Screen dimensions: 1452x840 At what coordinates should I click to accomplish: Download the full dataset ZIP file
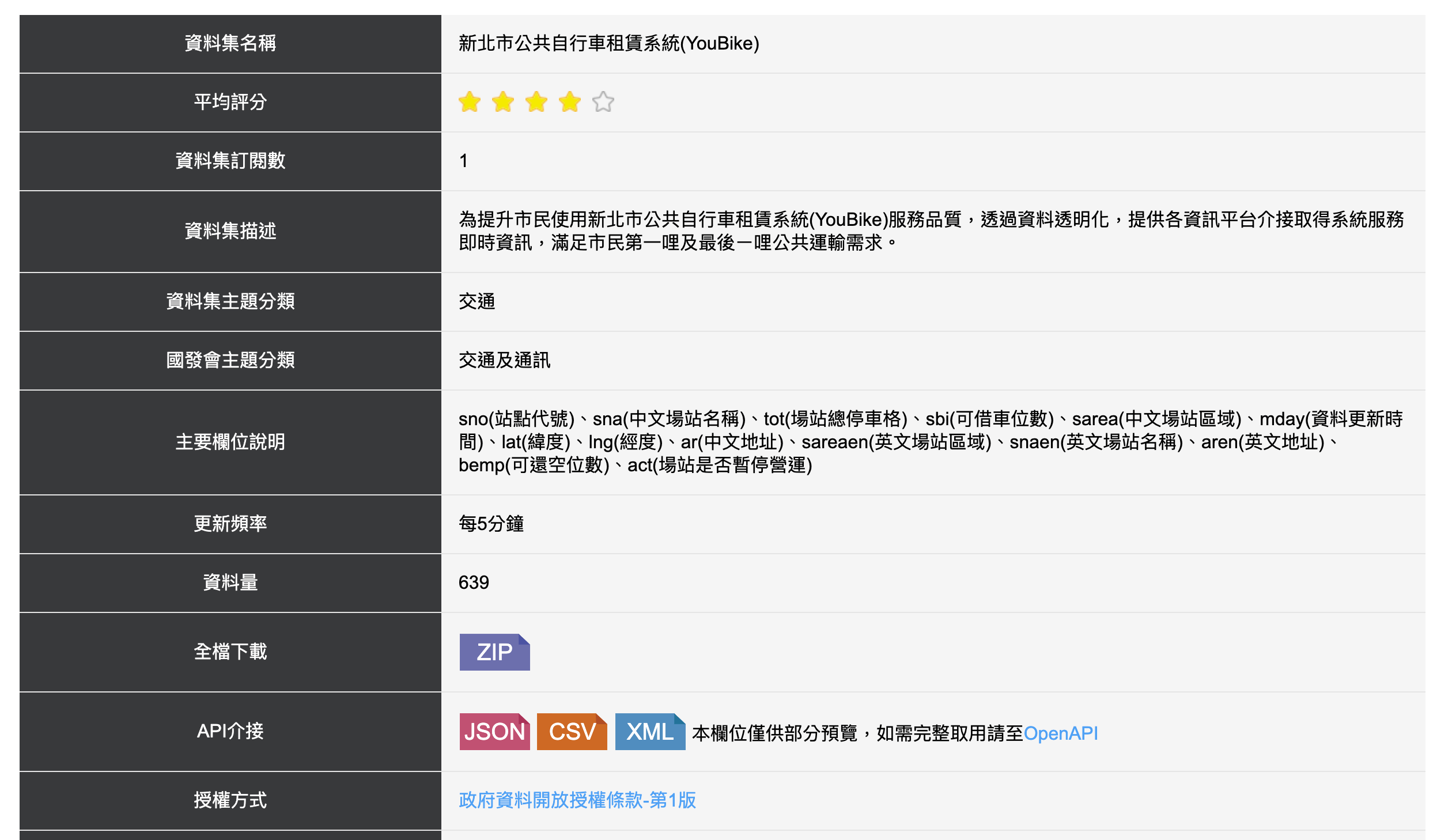494,652
